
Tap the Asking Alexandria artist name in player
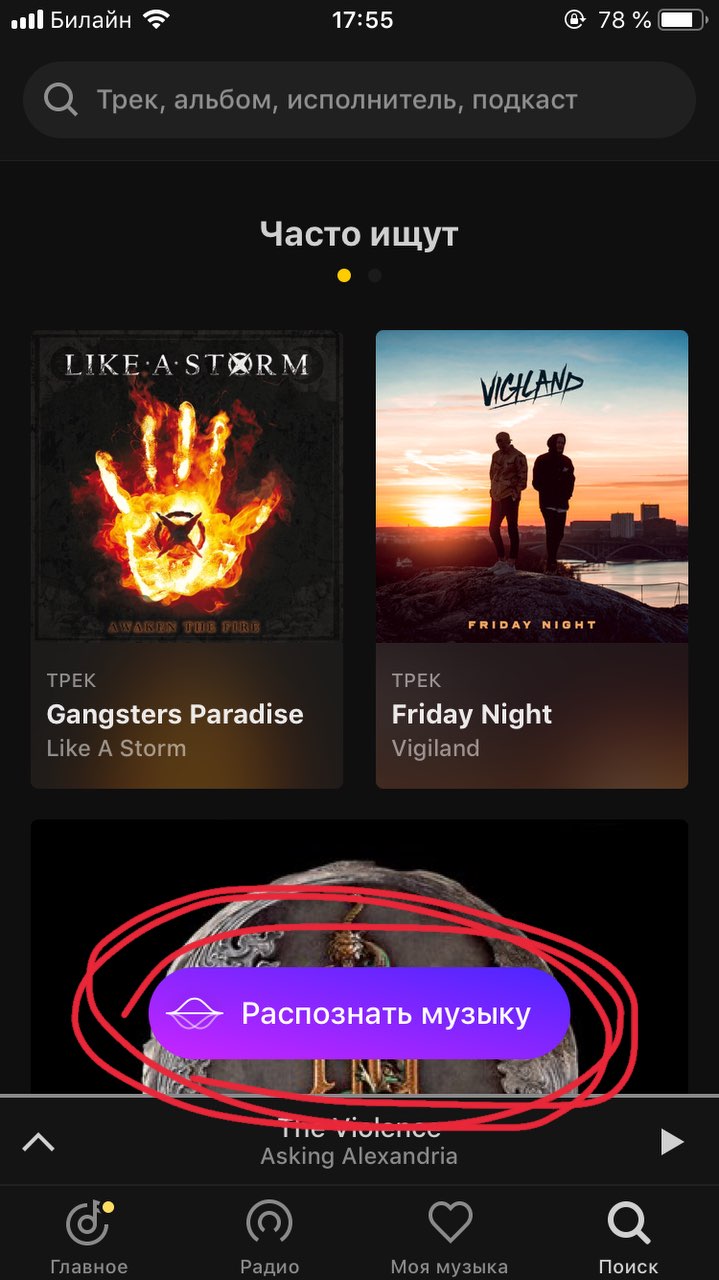point(359,1157)
